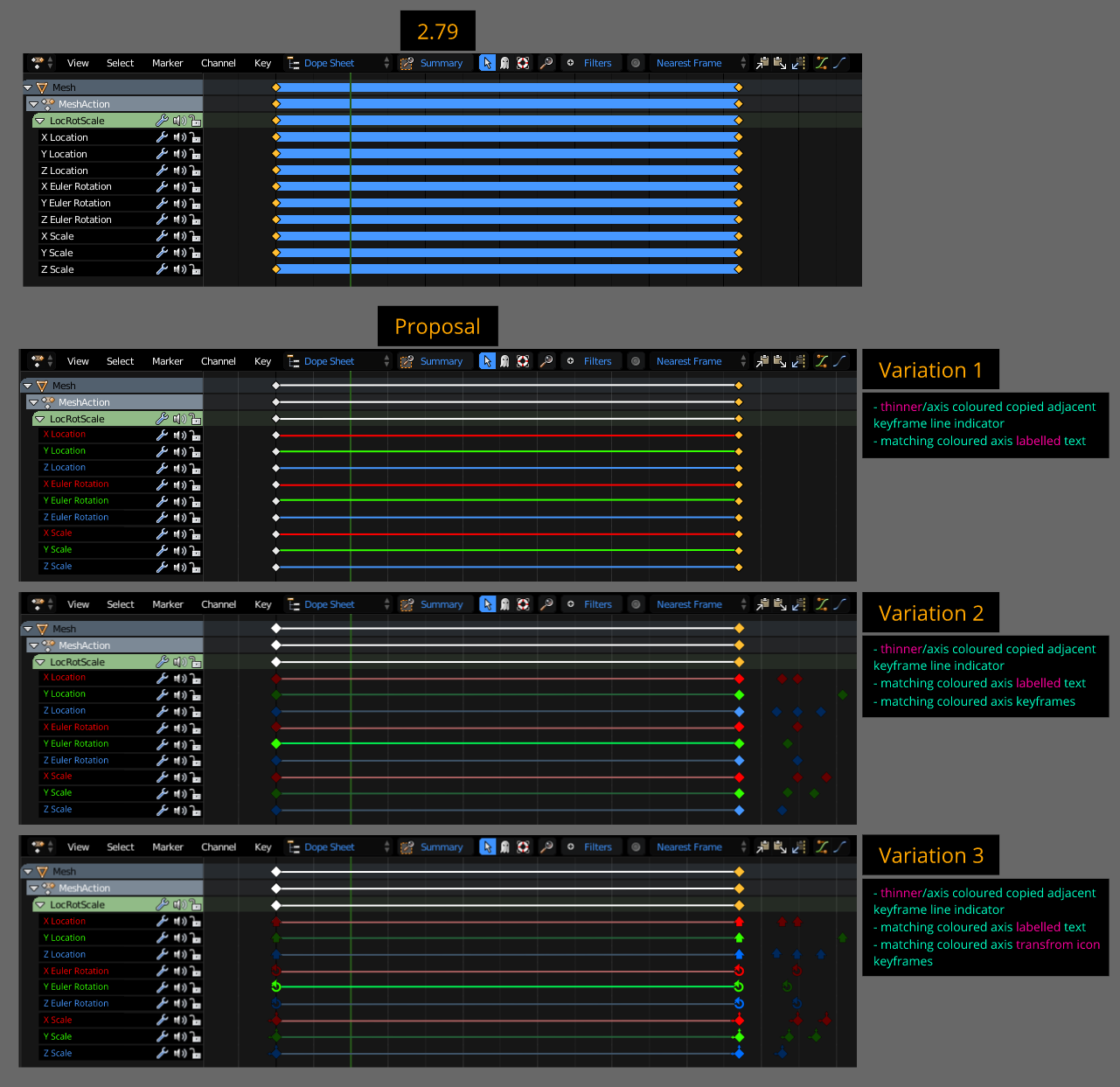This screenshot has width=1120, height=1087.
Task: Mute X Location speaker in Variation 2 panel
Action: pyautogui.click(x=179, y=678)
